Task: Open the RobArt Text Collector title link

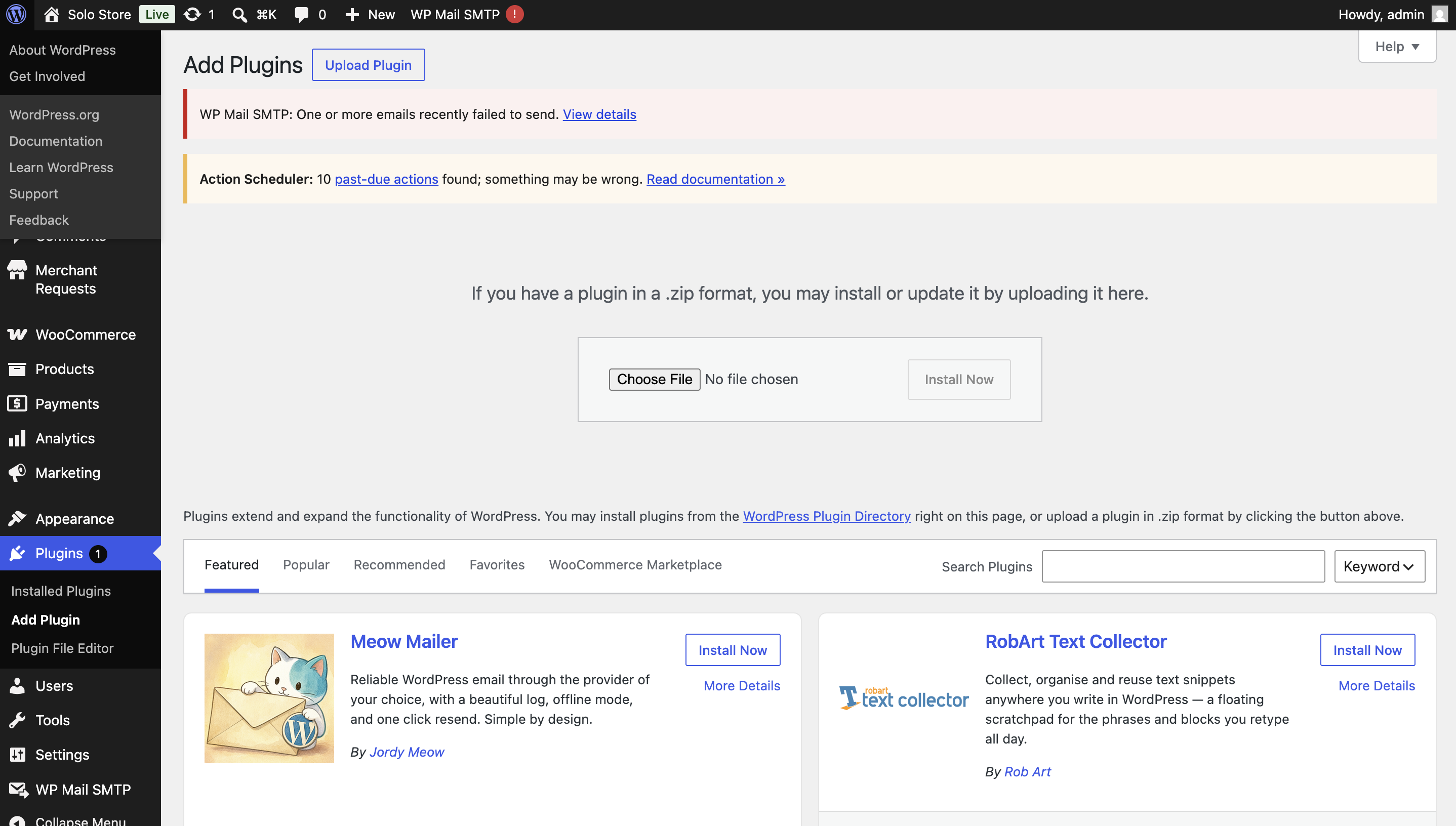Action: (1076, 642)
